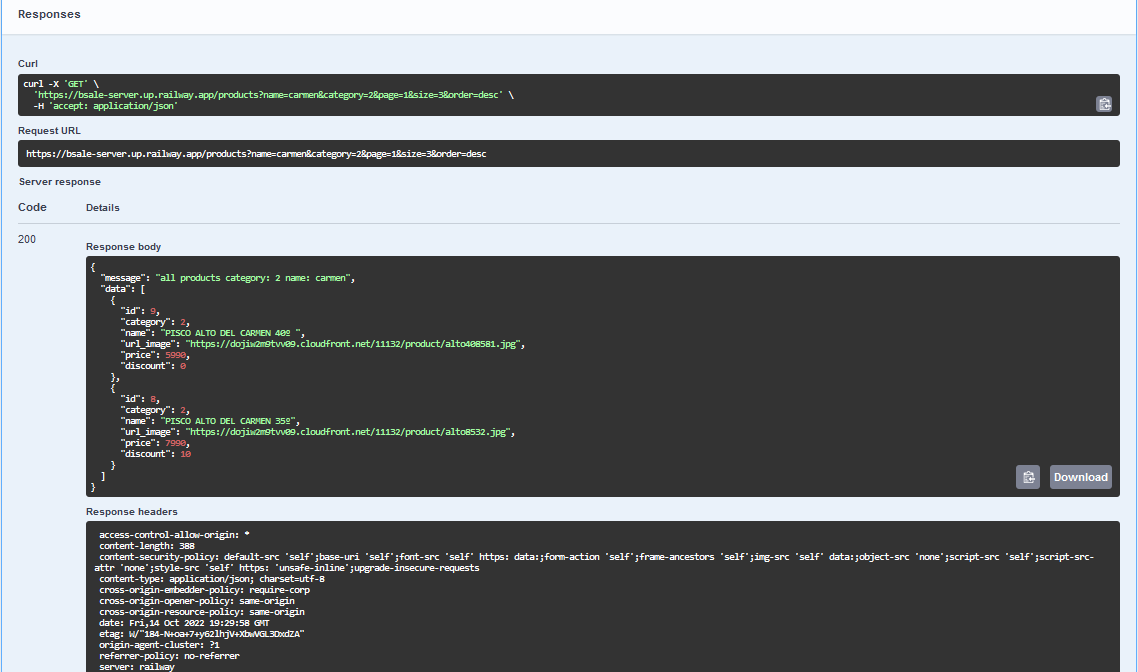The width and height of the screenshot is (1138, 672).
Task: Copy the curl command to clipboard
Action: (1104, 105)
